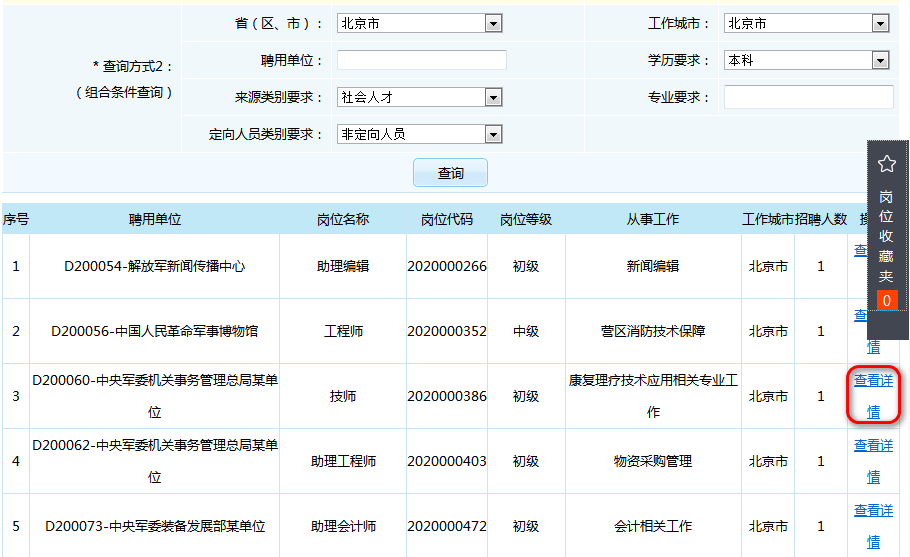Click the 聘用单位 column header
This screenshot has width=910, height=557.
tap(155, 219)
